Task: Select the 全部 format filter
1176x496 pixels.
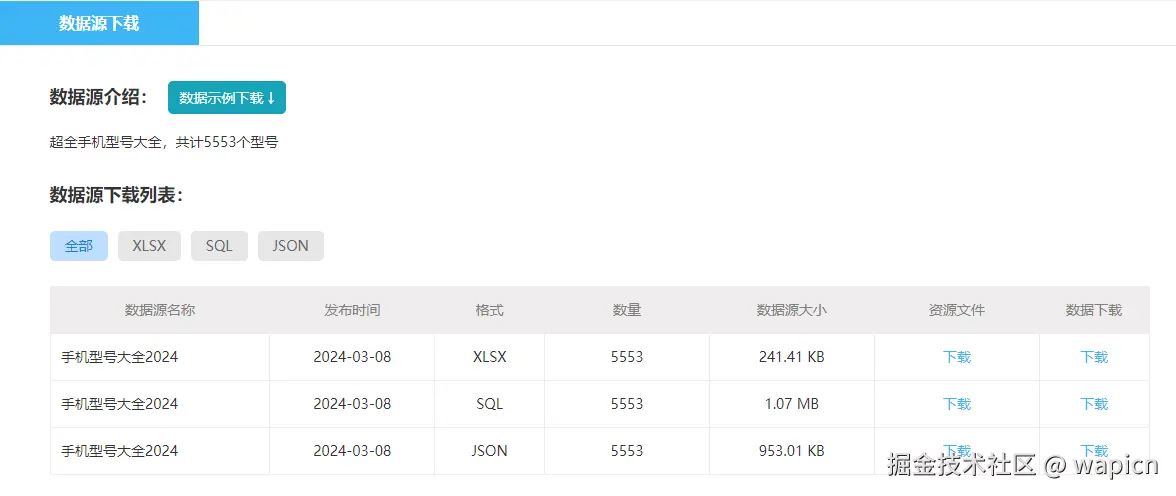Action: [79, 246]
